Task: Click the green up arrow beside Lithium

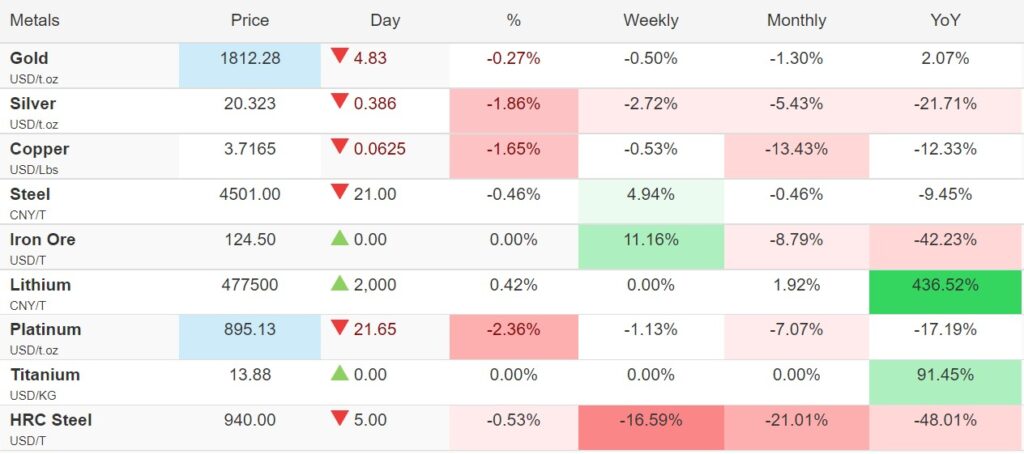Action: coord(340,283)
